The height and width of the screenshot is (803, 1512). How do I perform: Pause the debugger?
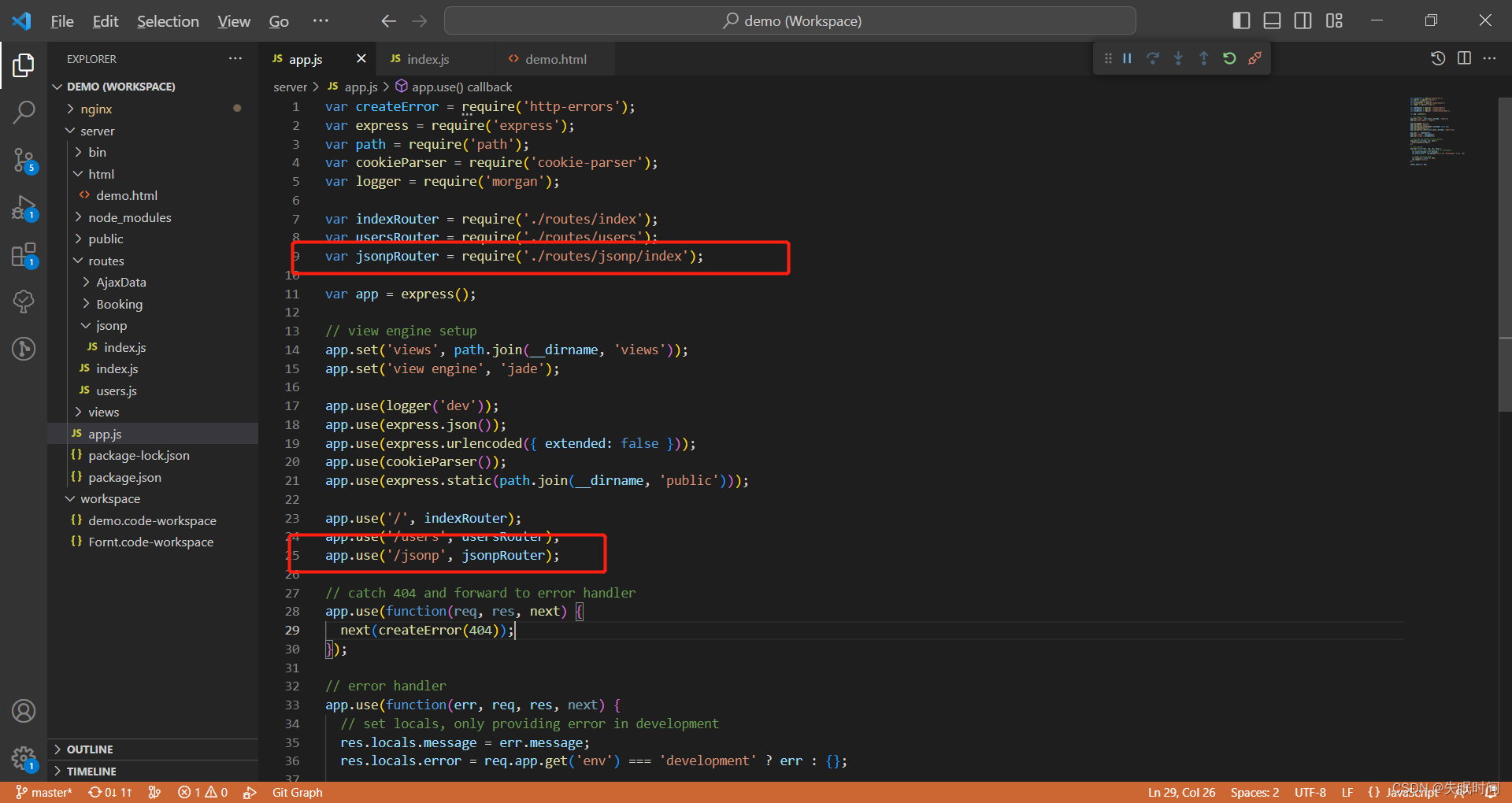click(1127, 58)
